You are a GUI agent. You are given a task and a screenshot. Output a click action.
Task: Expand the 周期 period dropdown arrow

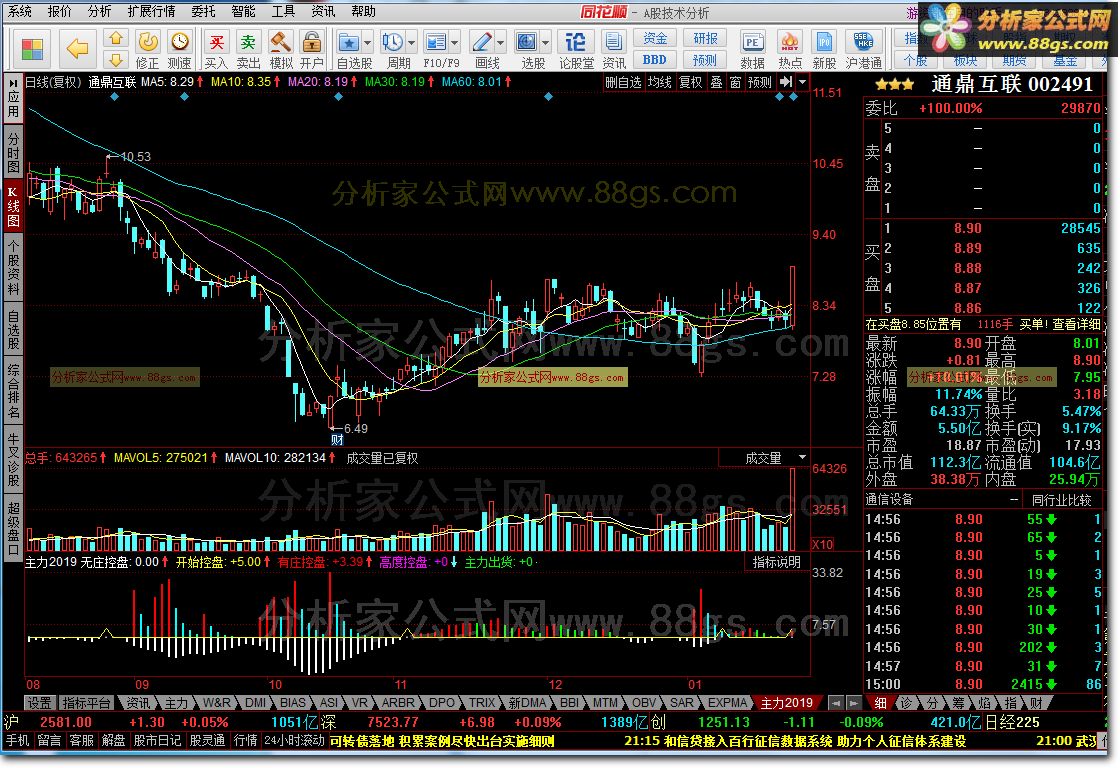(411, 42)
